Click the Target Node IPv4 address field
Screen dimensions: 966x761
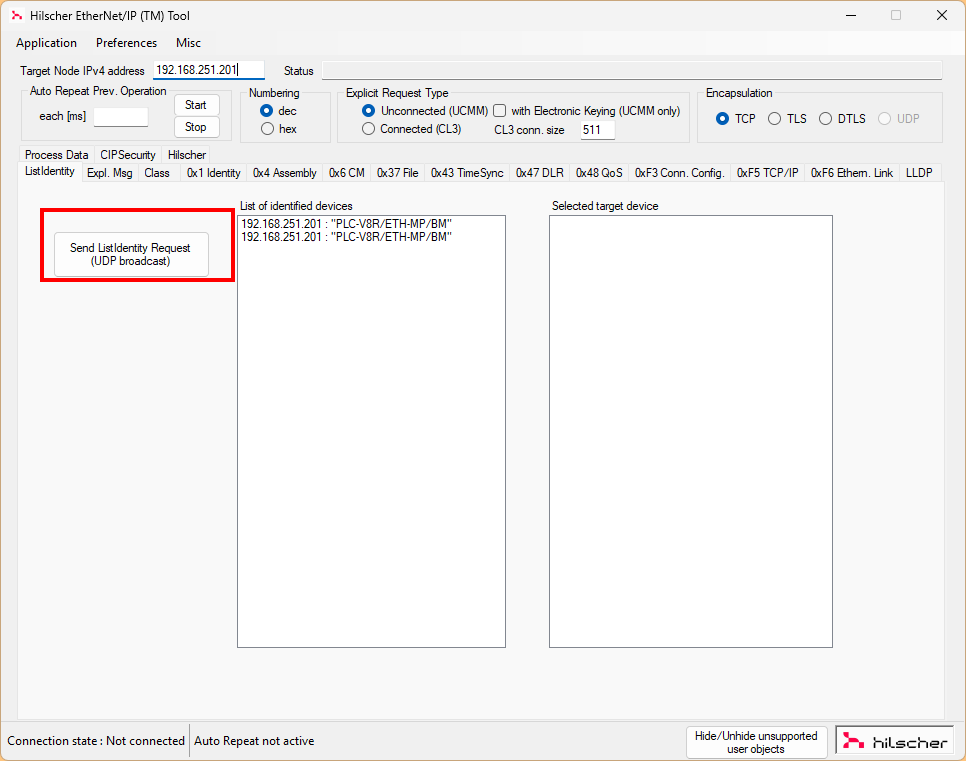[209, 70]
